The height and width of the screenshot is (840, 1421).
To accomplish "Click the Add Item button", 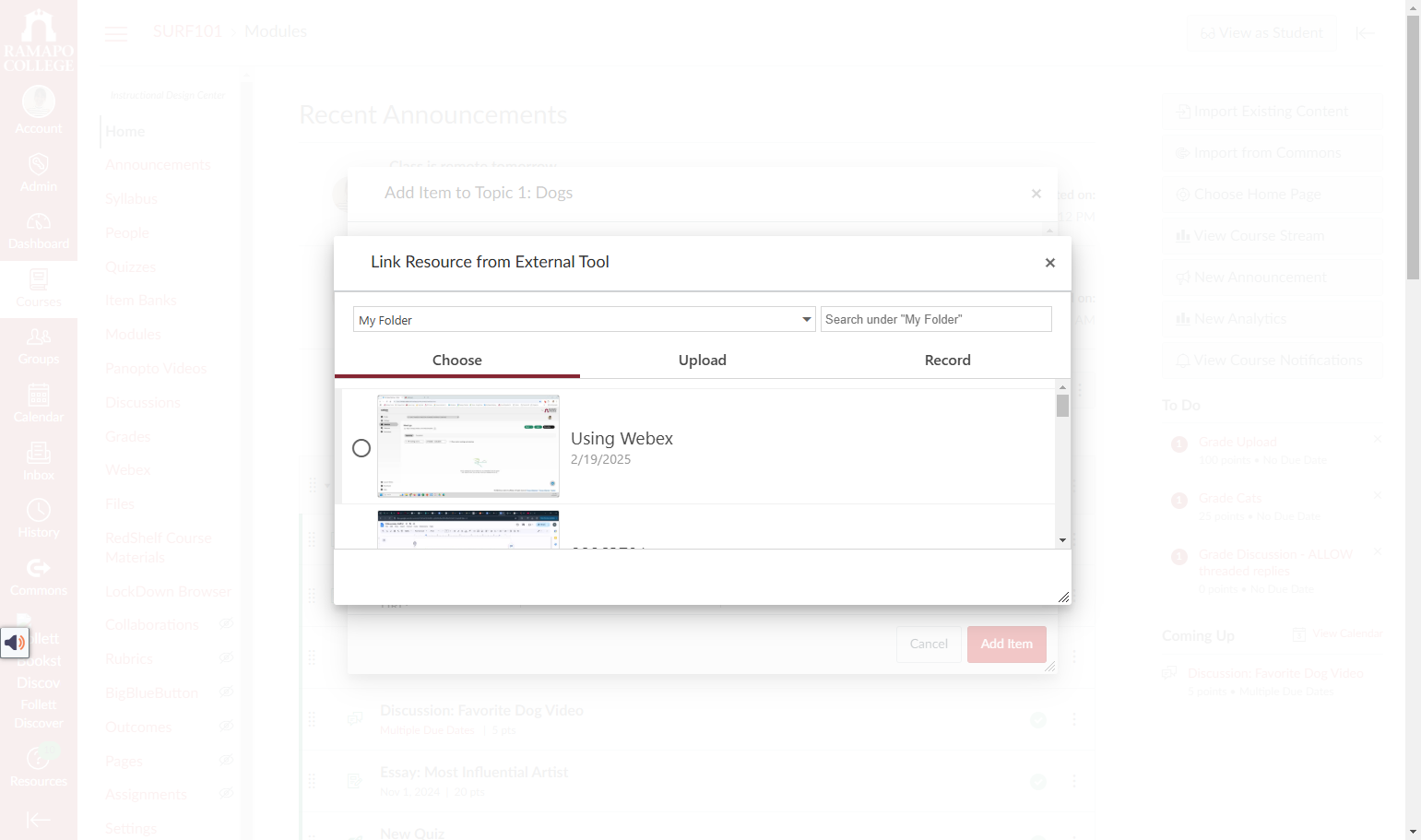I will [1007, 645].
